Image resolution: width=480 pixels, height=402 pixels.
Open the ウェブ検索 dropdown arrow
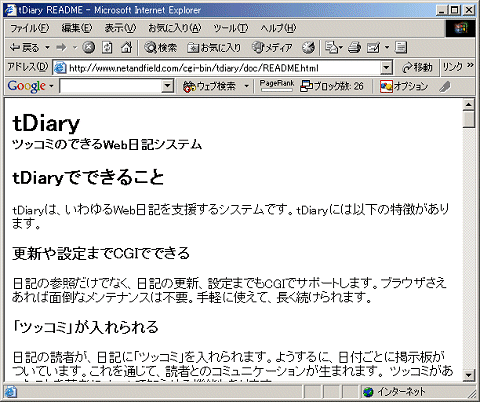[246, 86]
